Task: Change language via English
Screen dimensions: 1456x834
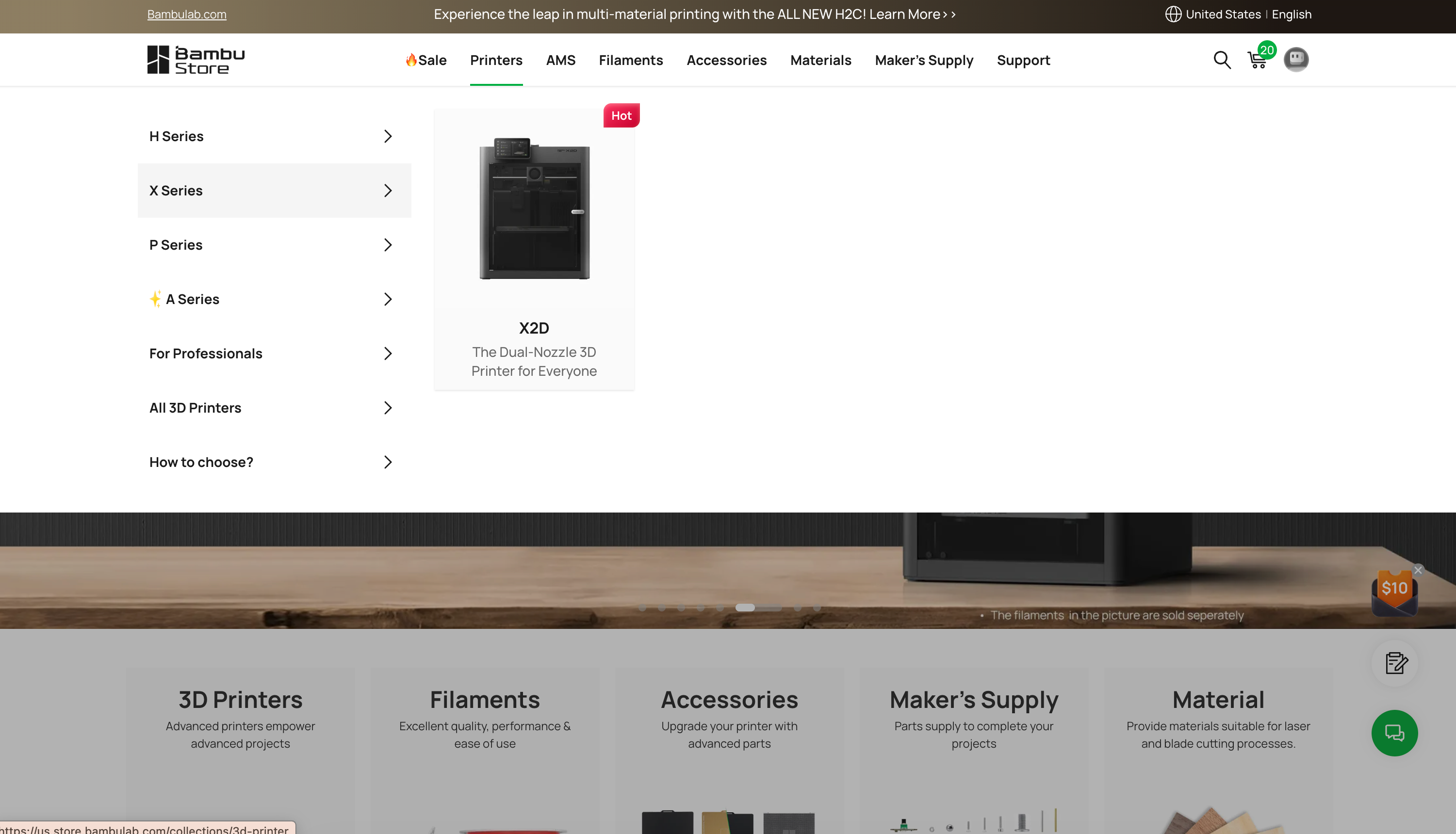Action: click(1292, 15)
